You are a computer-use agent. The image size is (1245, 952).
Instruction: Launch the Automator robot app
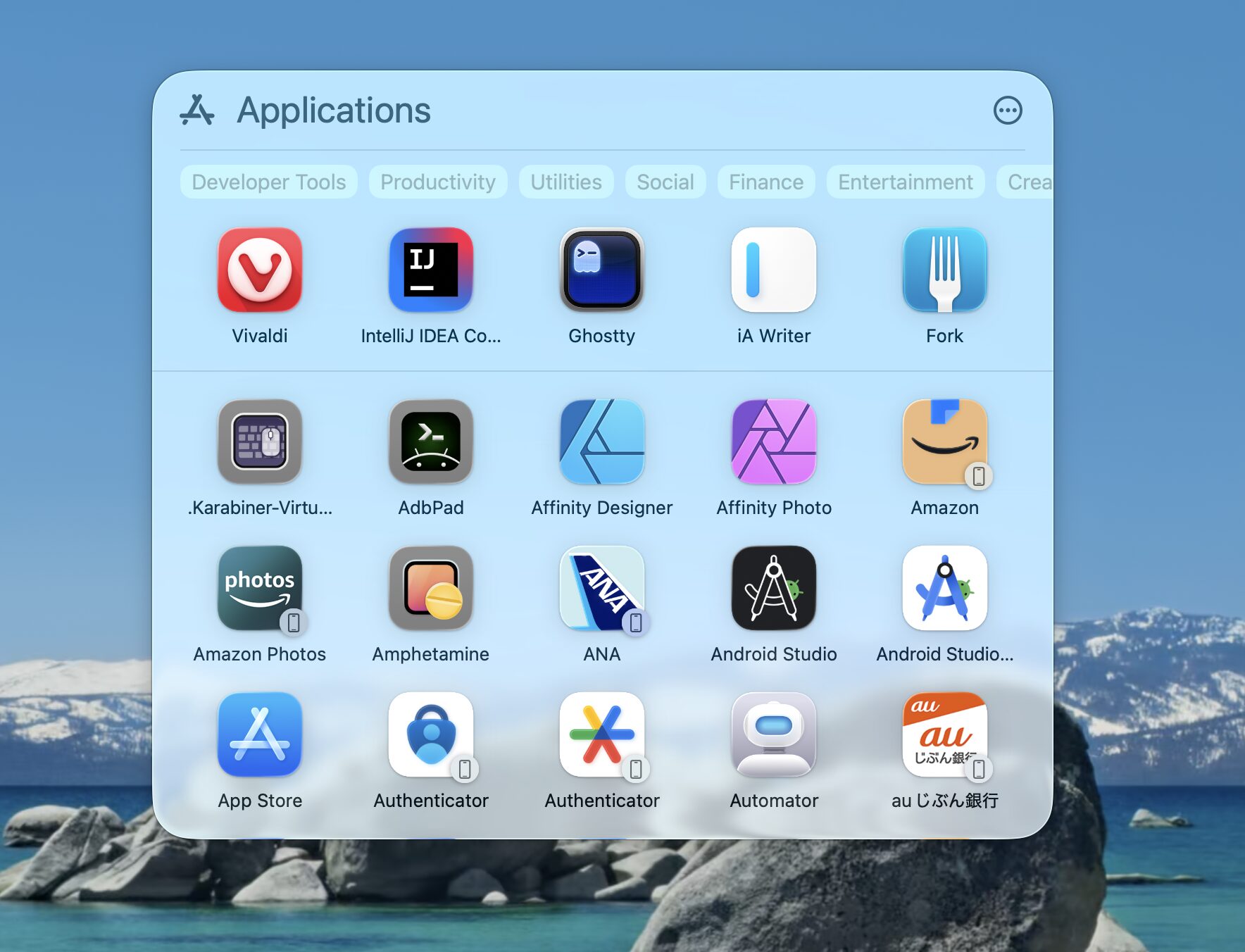coord(774,734)
